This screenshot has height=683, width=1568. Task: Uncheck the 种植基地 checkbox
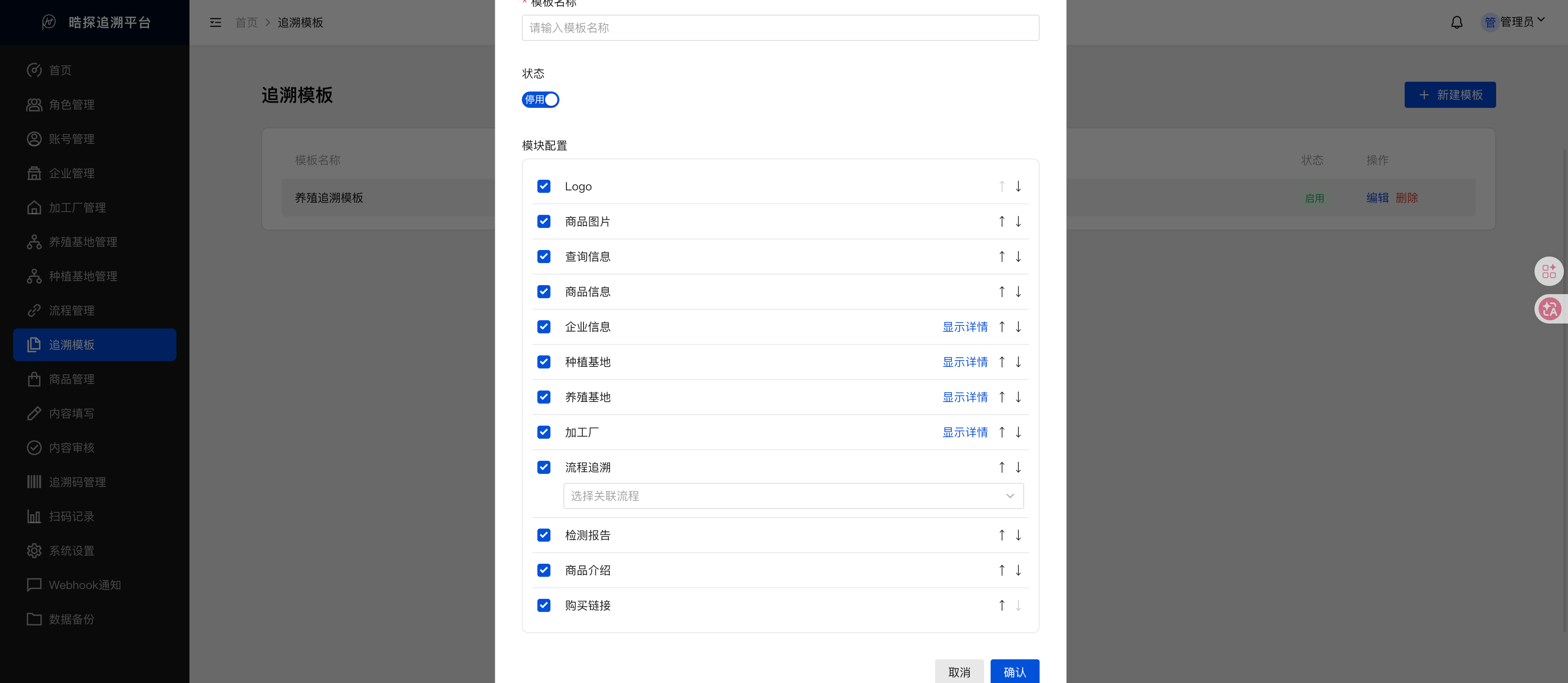[543, 362]
